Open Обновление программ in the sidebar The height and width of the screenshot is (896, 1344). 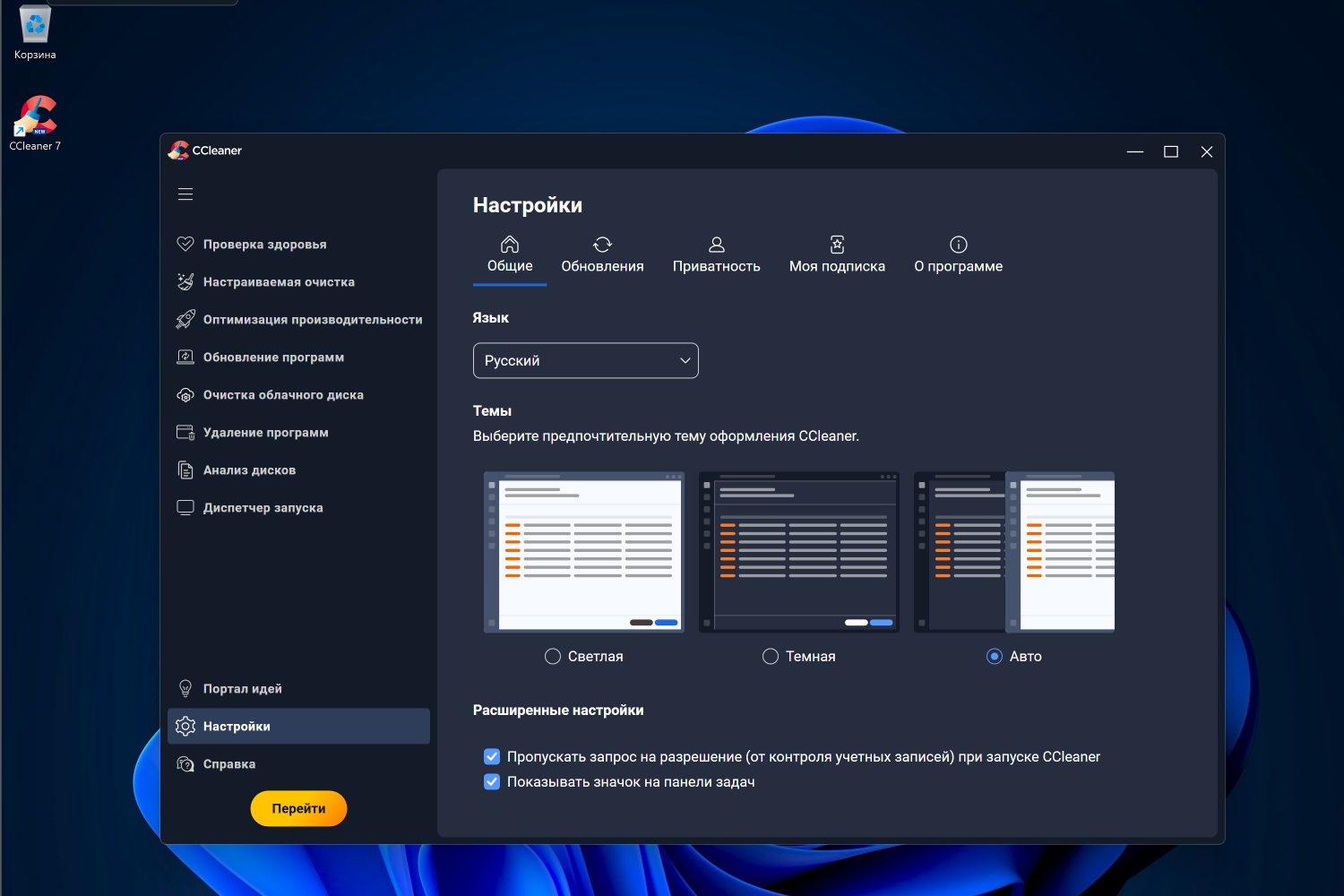pyautogui.click(x=298, y=357)
